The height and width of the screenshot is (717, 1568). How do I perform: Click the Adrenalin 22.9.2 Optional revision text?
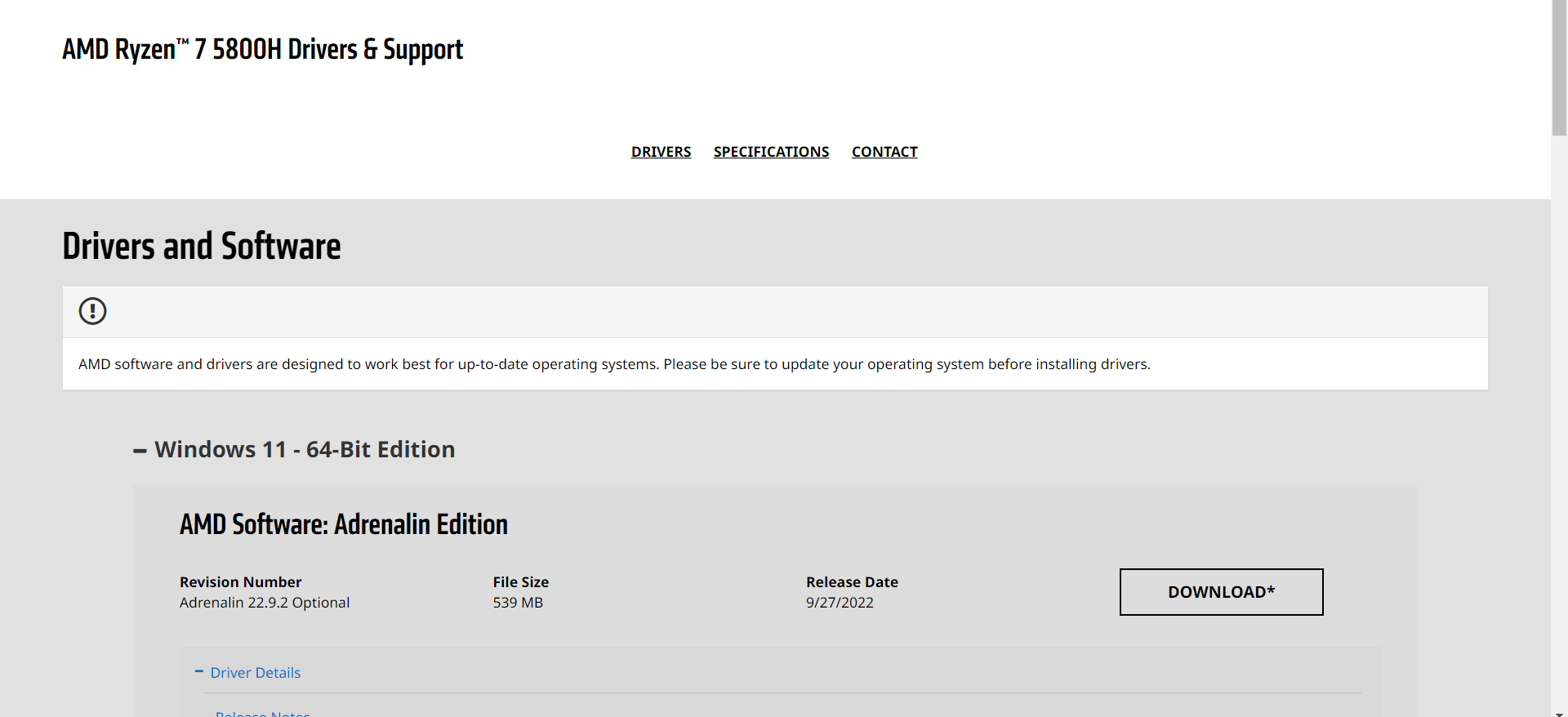tap(265, 603)
